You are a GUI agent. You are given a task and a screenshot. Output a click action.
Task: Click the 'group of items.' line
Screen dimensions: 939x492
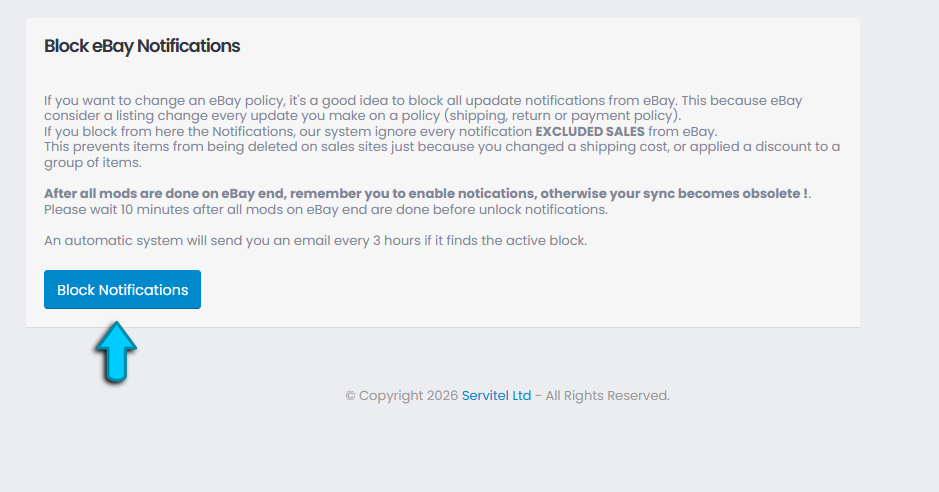[93, 163]
